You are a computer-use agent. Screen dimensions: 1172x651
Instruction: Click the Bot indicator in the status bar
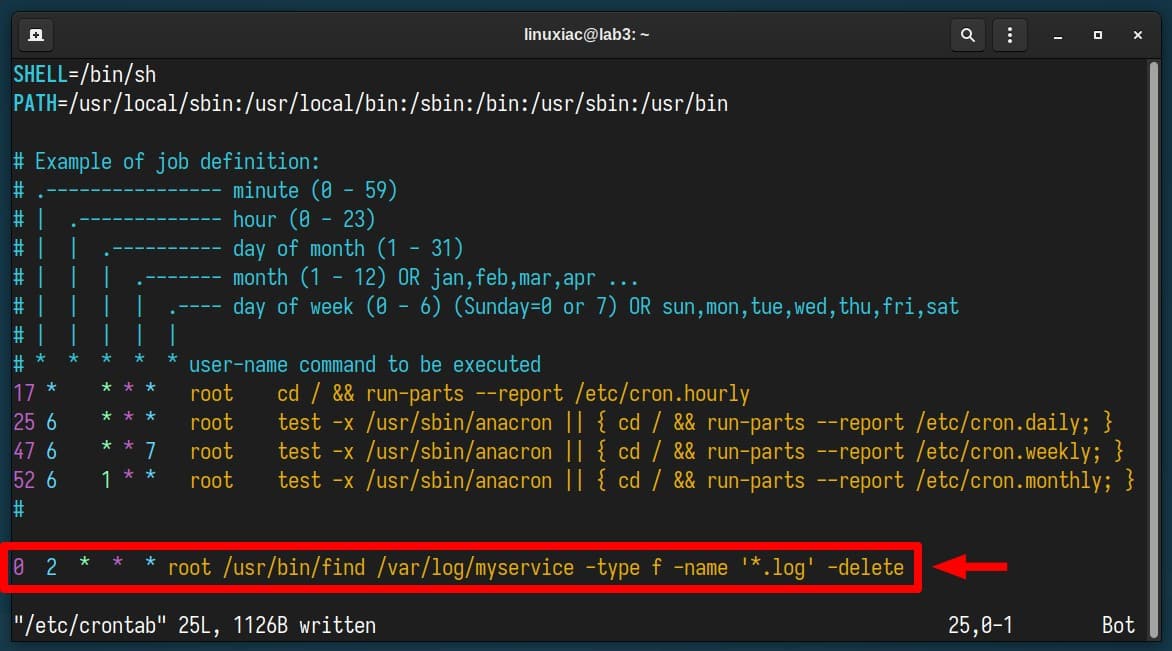coord(1117,624)
